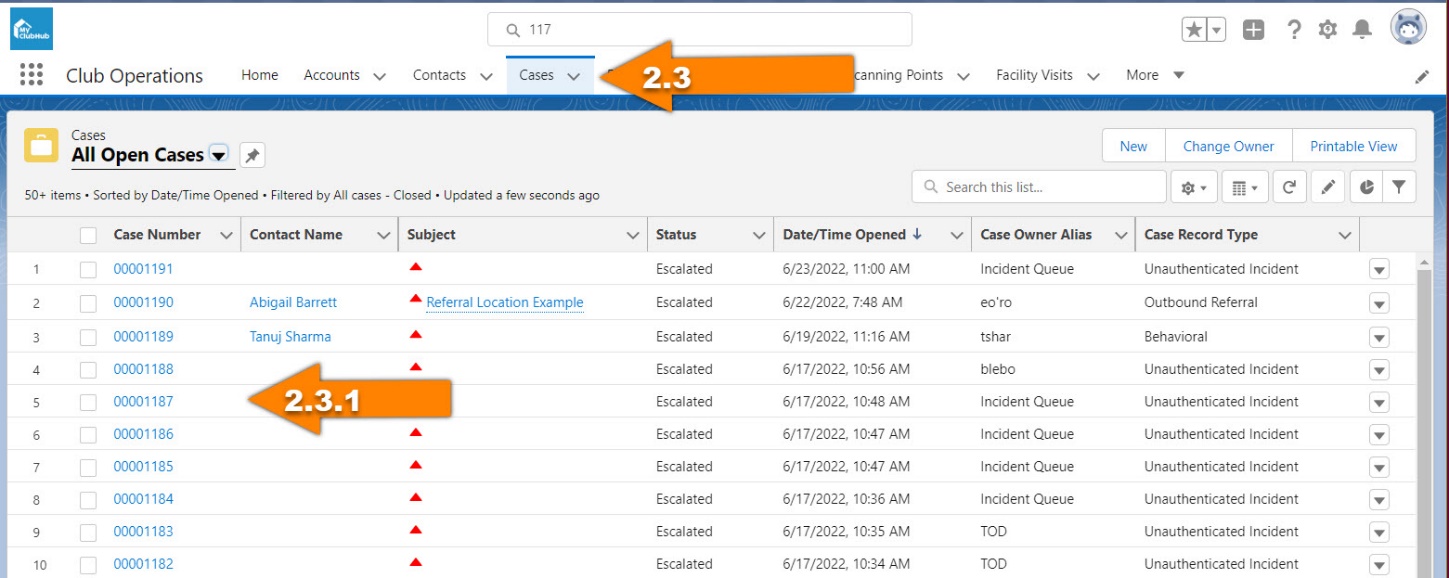The width and height of the screenshot is (1449, 578).
Task: Open row actions dropdown for case 00001190
Action: click(x=1379, y=303)
